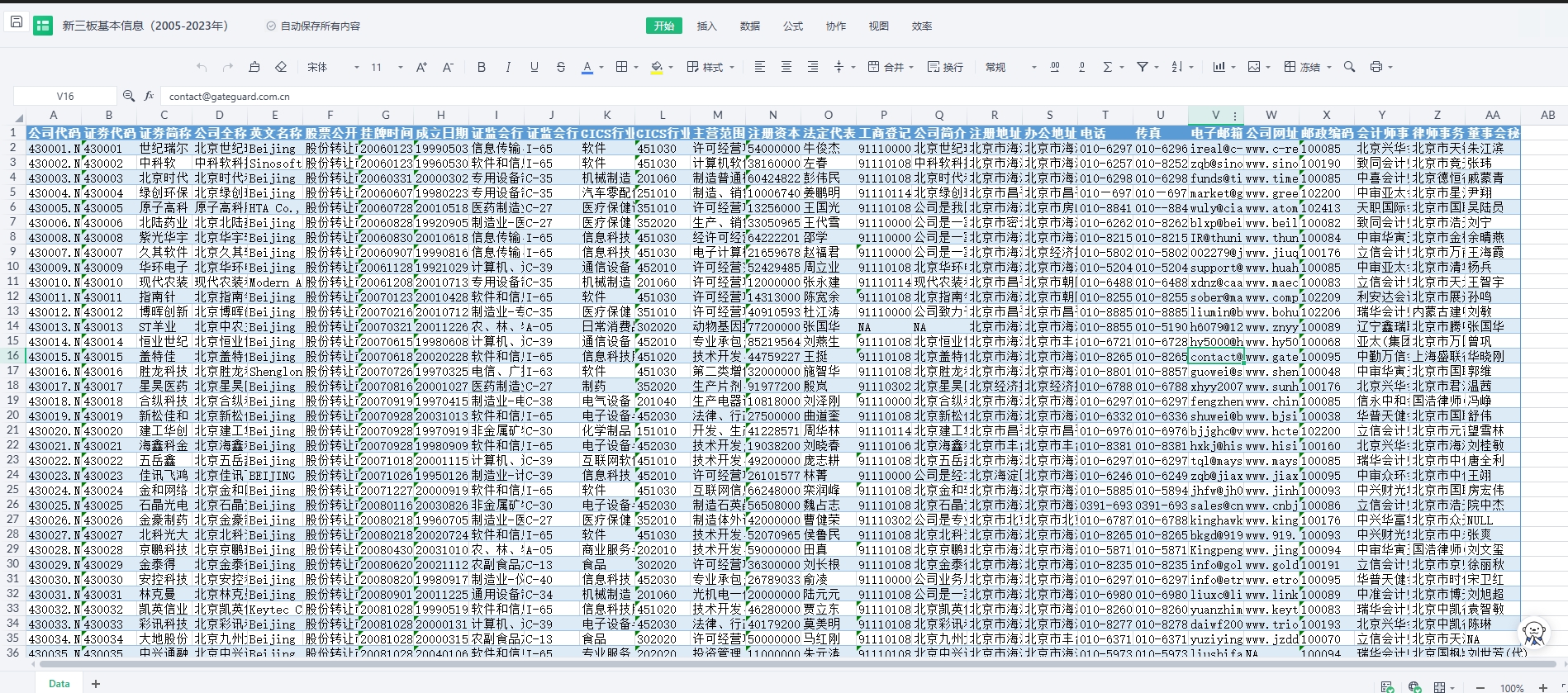Toggle strikethrough formatting
The image size is (1568, 693).
point(561,67)
